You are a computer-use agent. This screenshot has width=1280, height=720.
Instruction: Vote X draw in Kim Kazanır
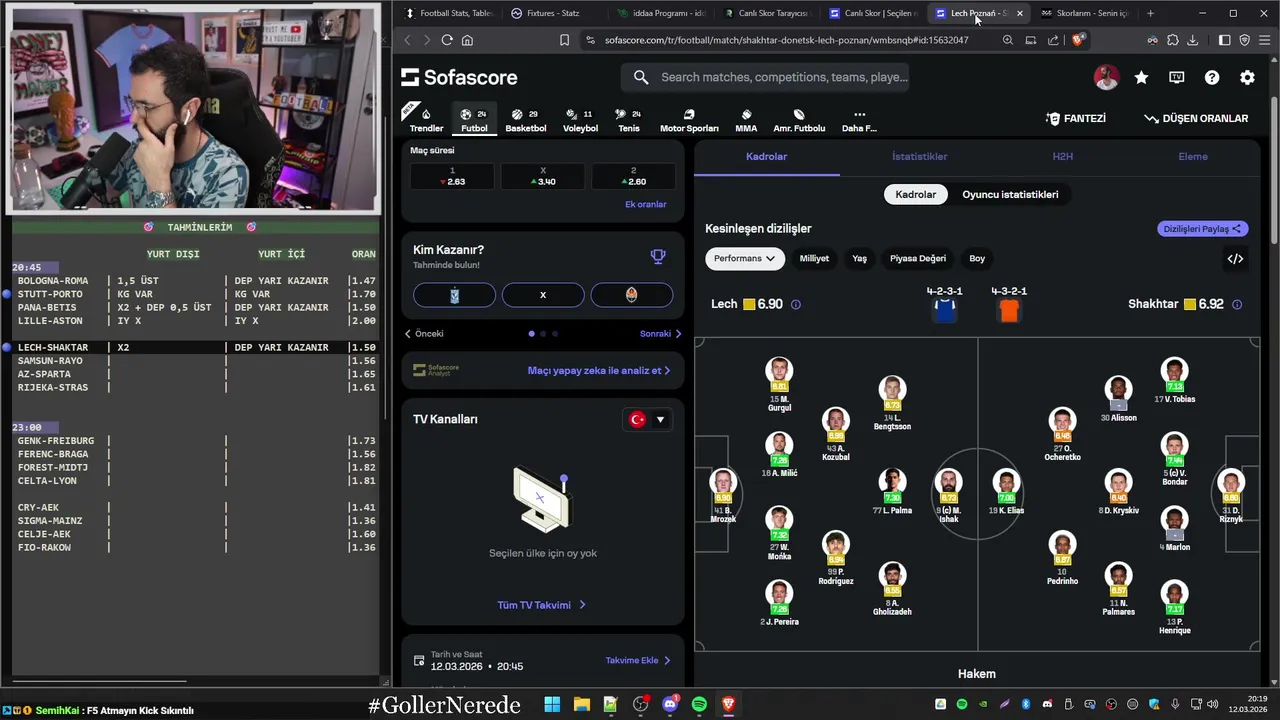pyautogui.click(x=543, y=295)
